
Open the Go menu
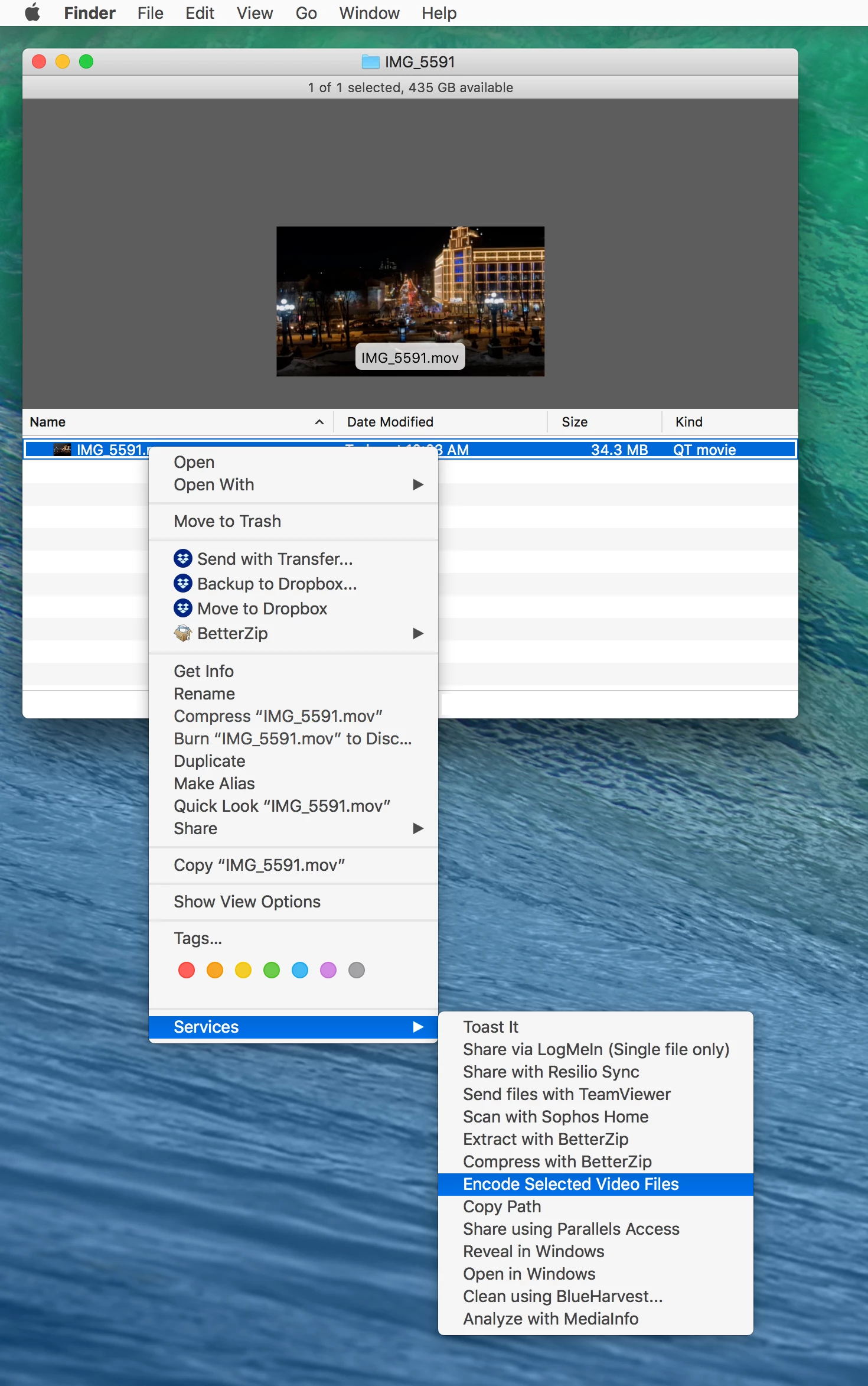coord(306,13)
